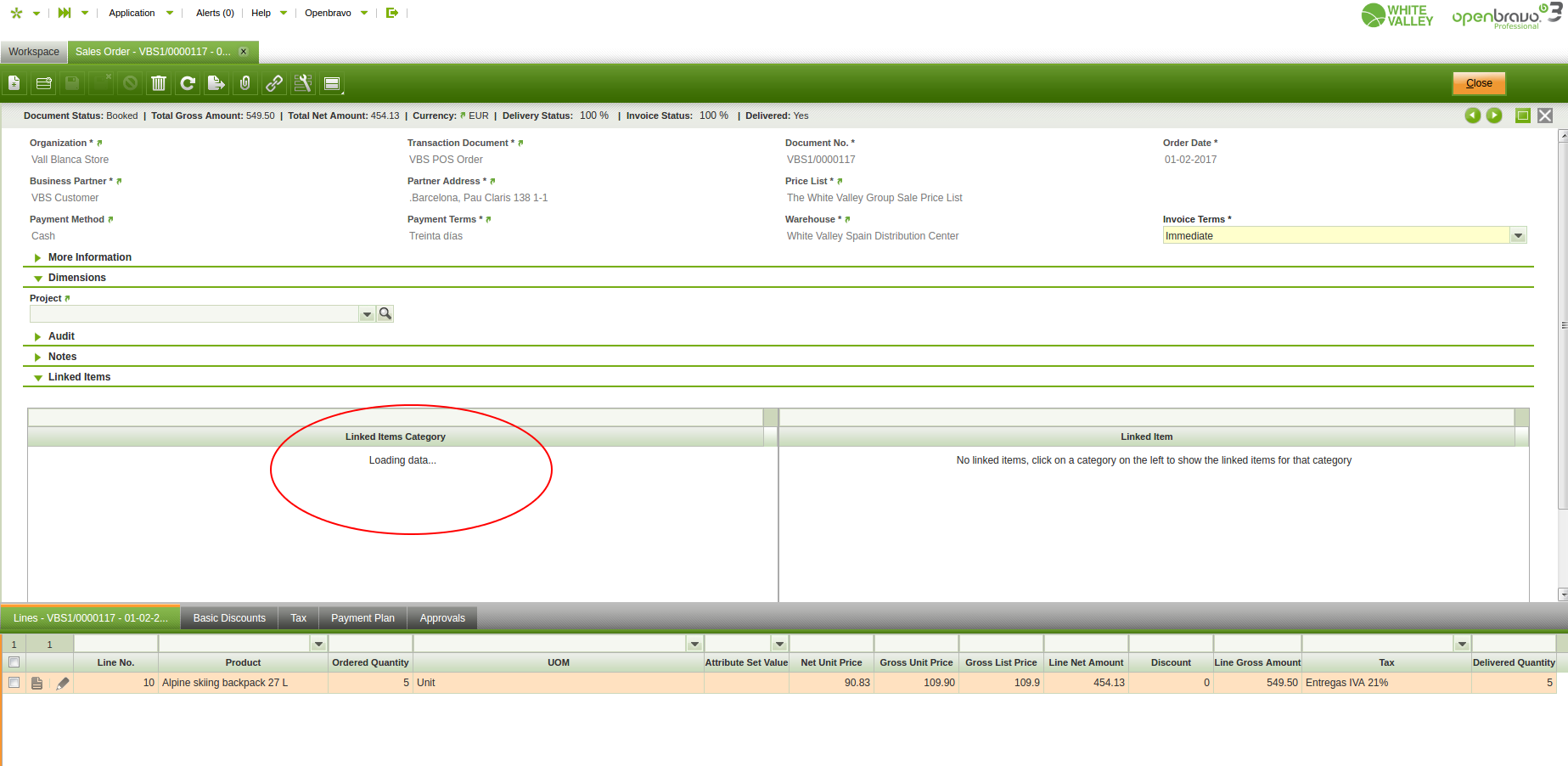The width and height of the screenshot is (1568, 766).
Task: Switch to the Payment Plan tab
Action: [362, 618]
